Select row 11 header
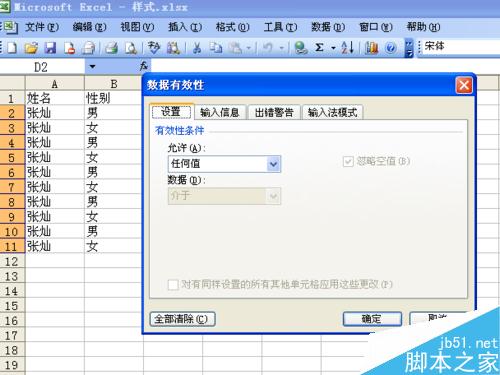The height and width of the screenshot is (375, 500). click(12, 246)
